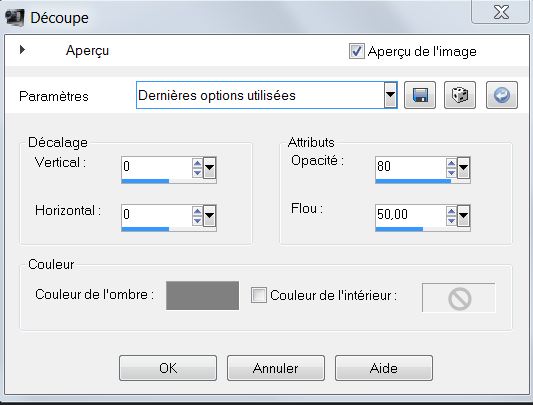This screenshot has width=533, height=405.
Task: Toggle the Aperçu de l'image checkbox
Action: pyautogui.click(x=357, y=51)
